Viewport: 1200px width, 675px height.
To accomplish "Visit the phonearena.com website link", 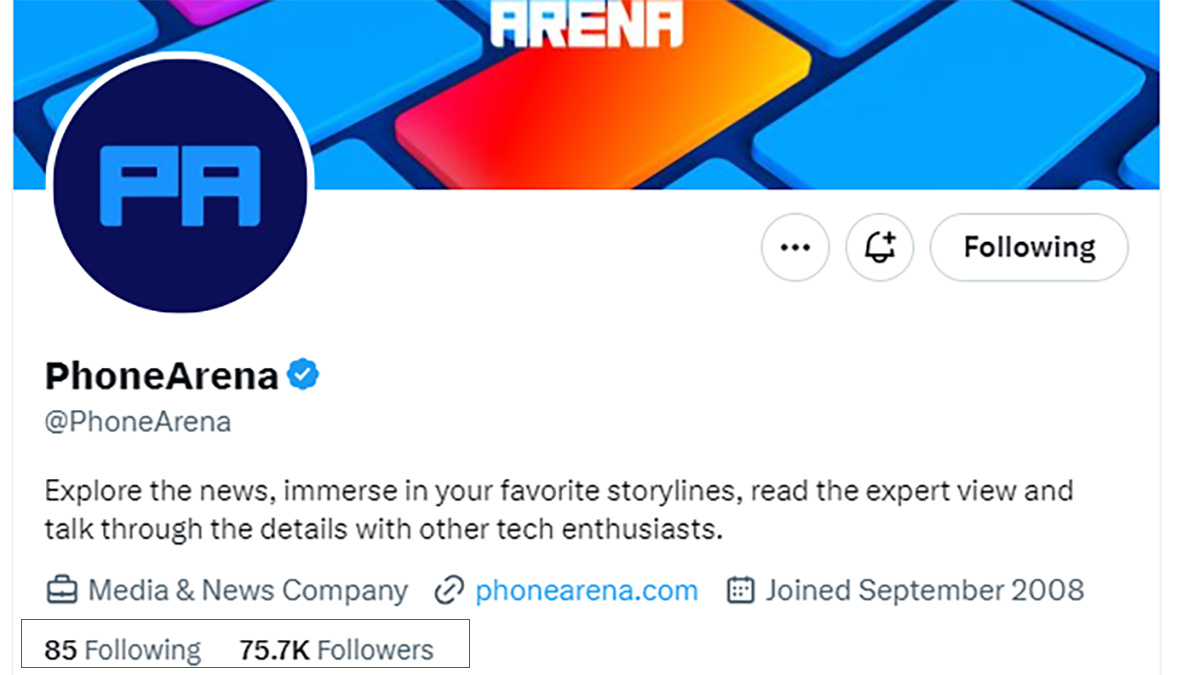I will coord(586,590).
